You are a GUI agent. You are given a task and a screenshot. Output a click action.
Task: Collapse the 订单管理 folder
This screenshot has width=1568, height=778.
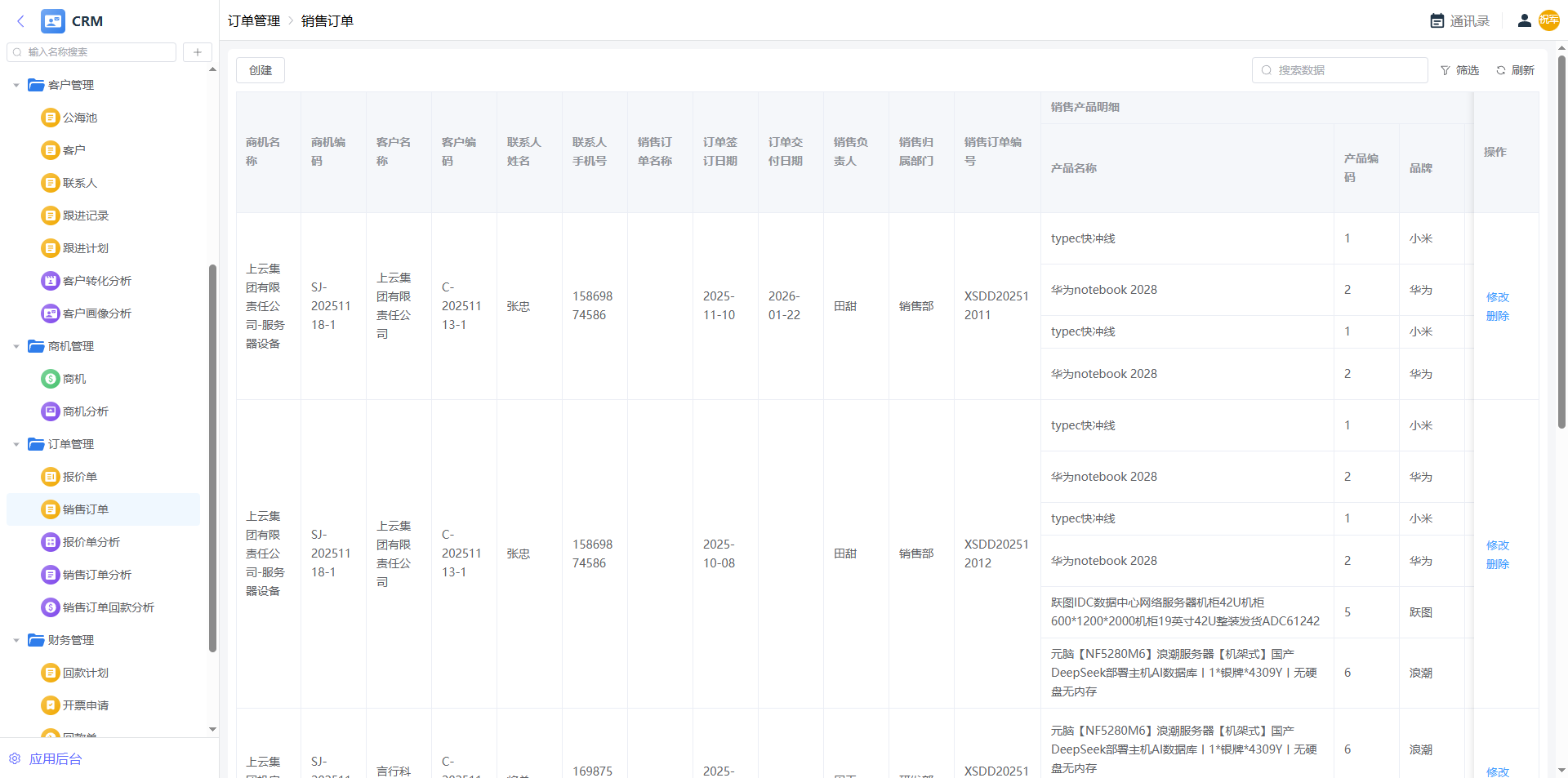(16, 444)
